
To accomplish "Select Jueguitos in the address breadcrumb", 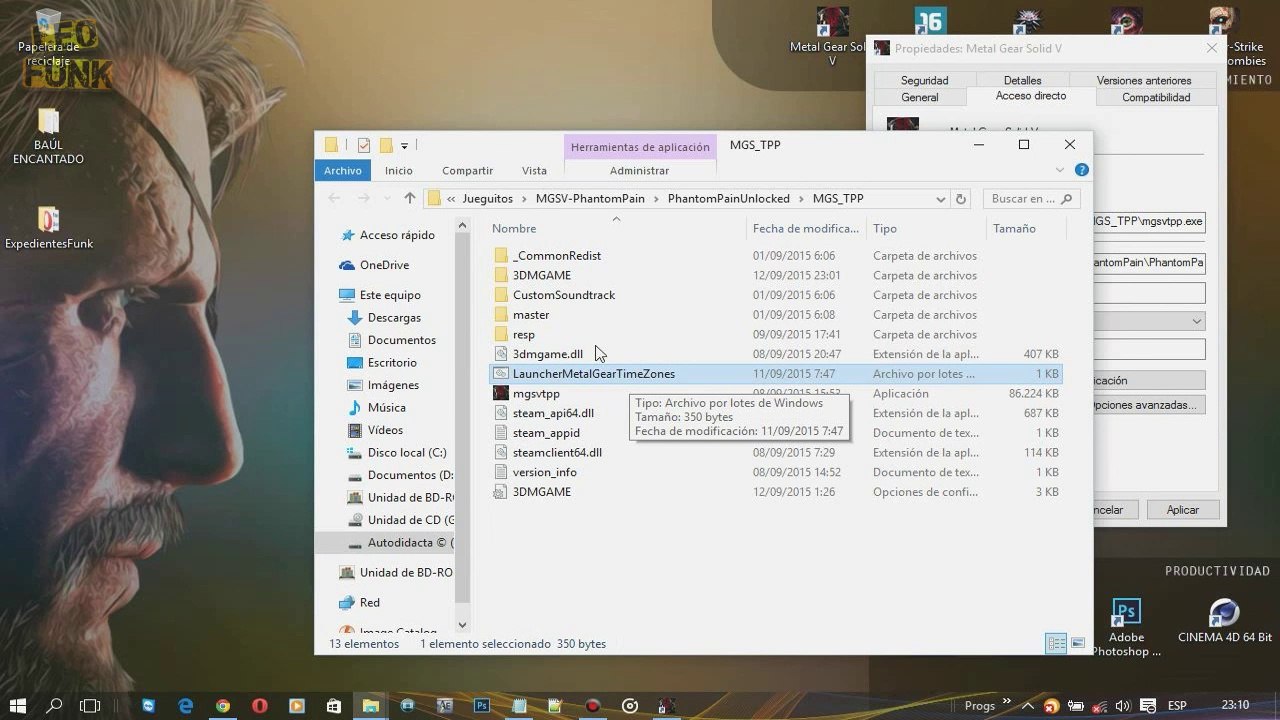I will (x=487, y=199).
